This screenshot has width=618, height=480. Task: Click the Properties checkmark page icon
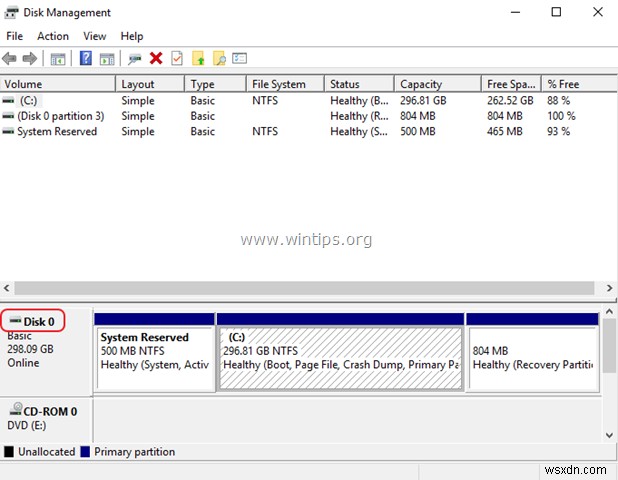pos(177,58)
